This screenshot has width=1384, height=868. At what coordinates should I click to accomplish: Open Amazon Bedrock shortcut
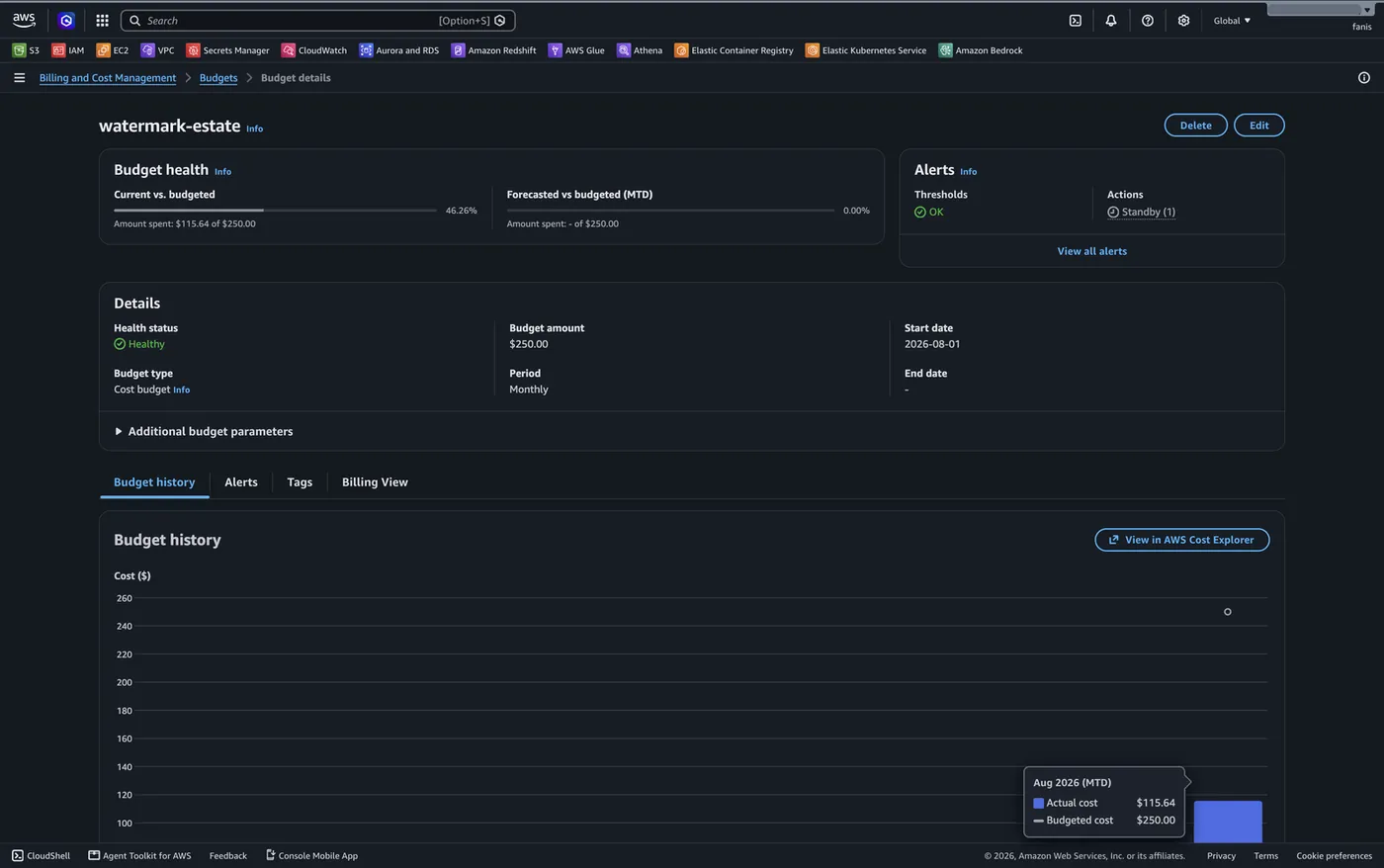point(981,50)
